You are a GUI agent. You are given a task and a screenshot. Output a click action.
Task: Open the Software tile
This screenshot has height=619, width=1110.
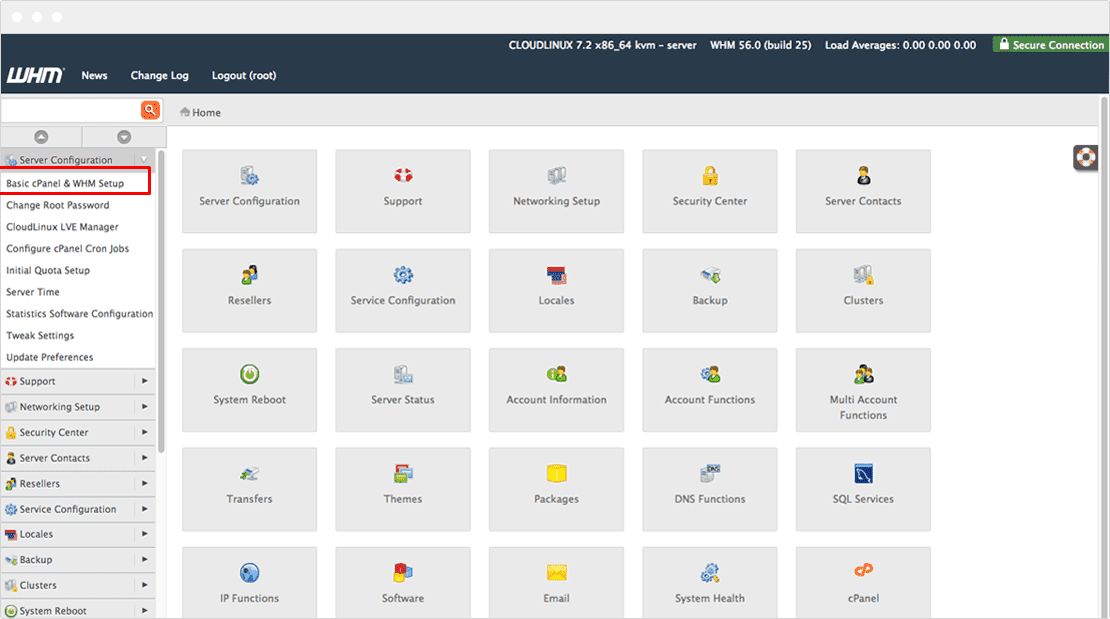click(x=403, y=582)
